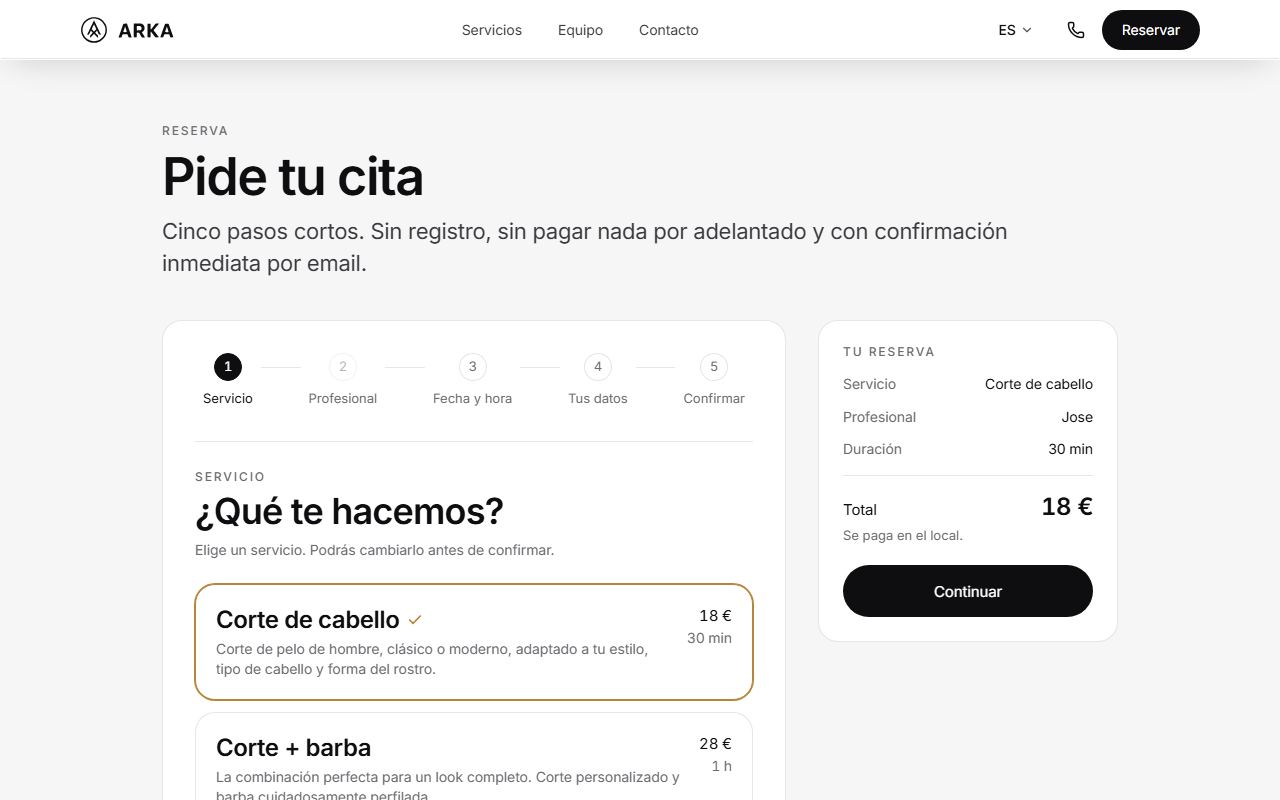Open the Contacto nav link
This screenshot has height=800, width=1280.
[x=669, y=30]
